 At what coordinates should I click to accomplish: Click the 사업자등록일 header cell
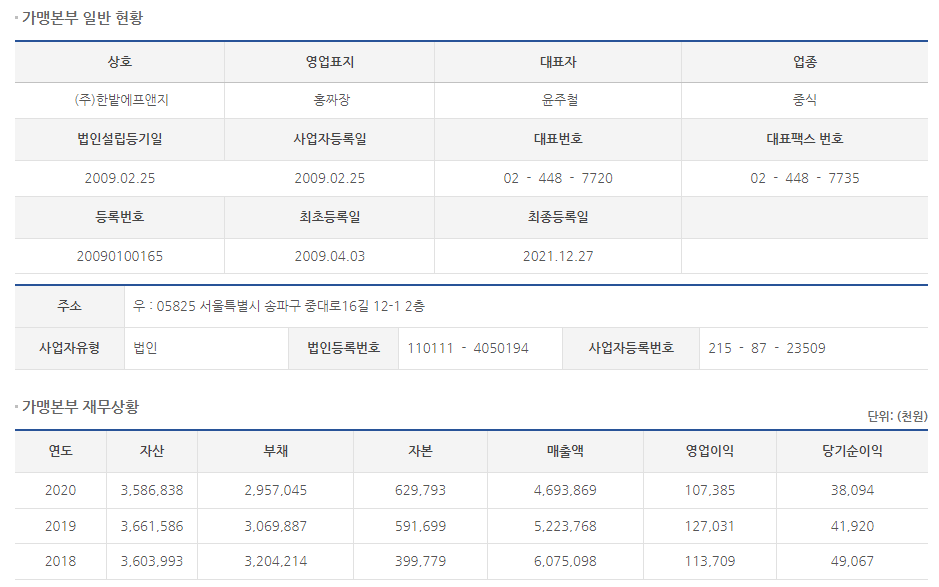(x=329, y=139)
